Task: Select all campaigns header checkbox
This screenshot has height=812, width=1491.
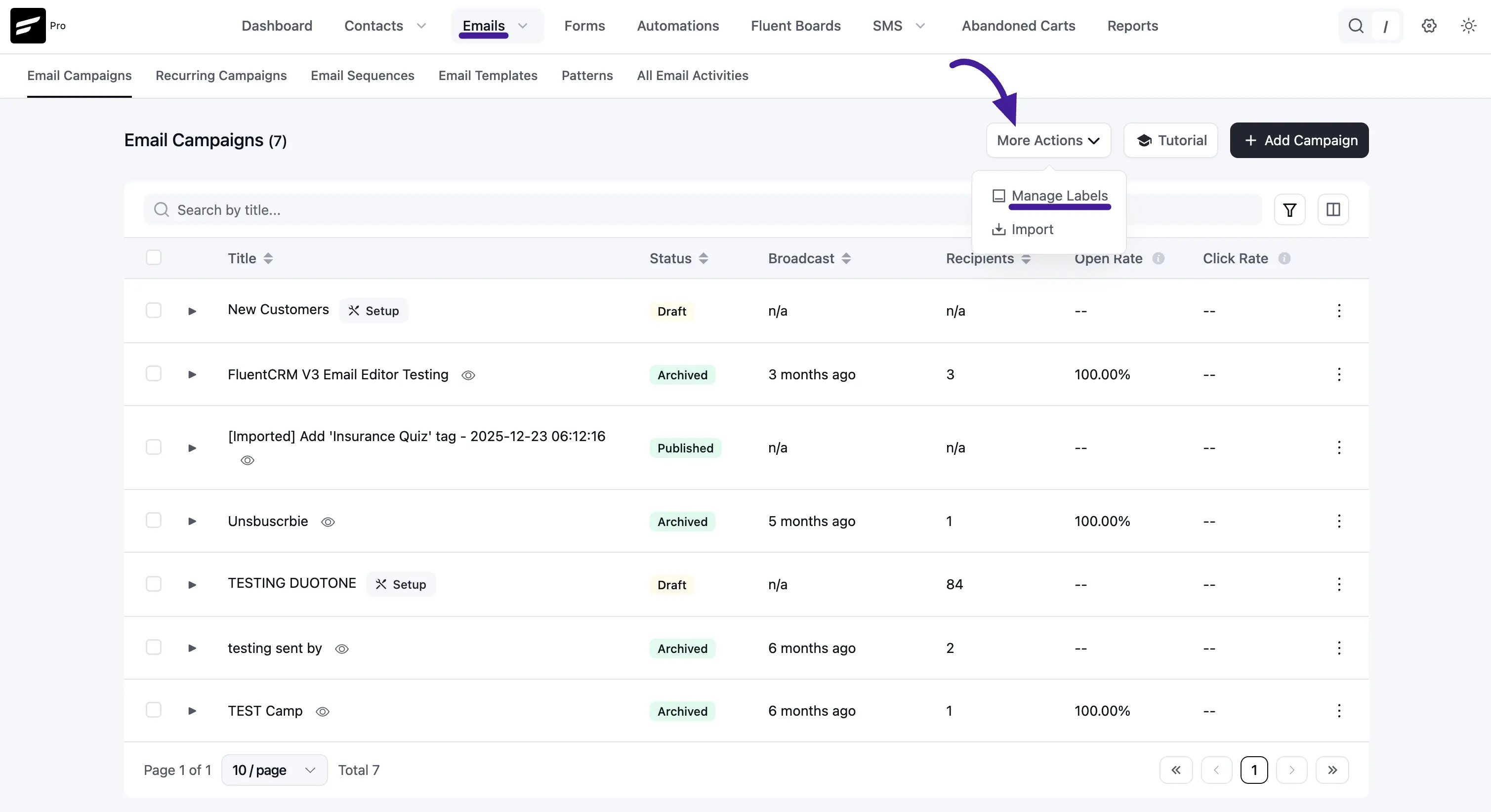Action: (153, 257)
